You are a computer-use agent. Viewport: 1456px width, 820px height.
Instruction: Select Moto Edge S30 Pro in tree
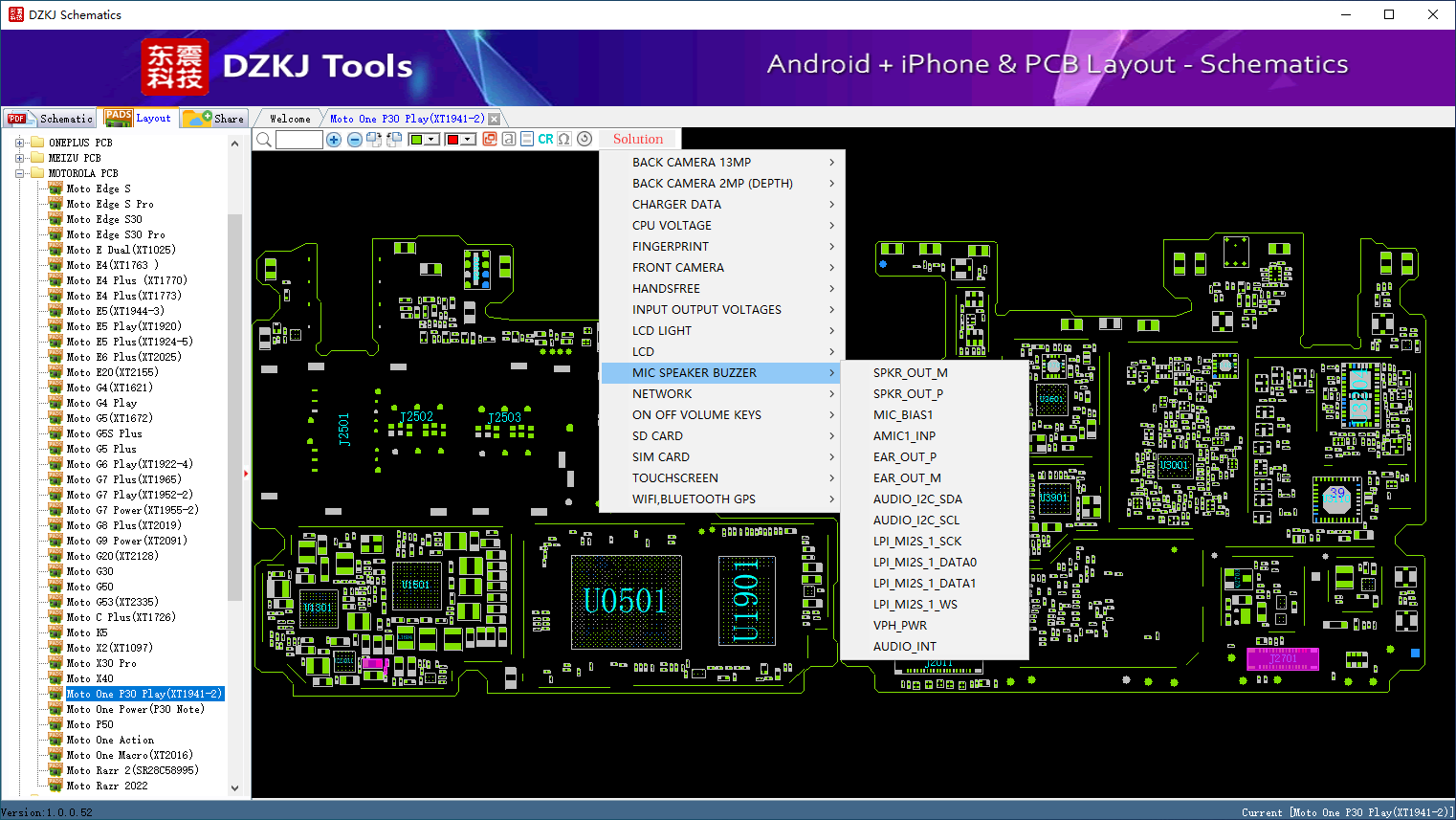point(116,234)
